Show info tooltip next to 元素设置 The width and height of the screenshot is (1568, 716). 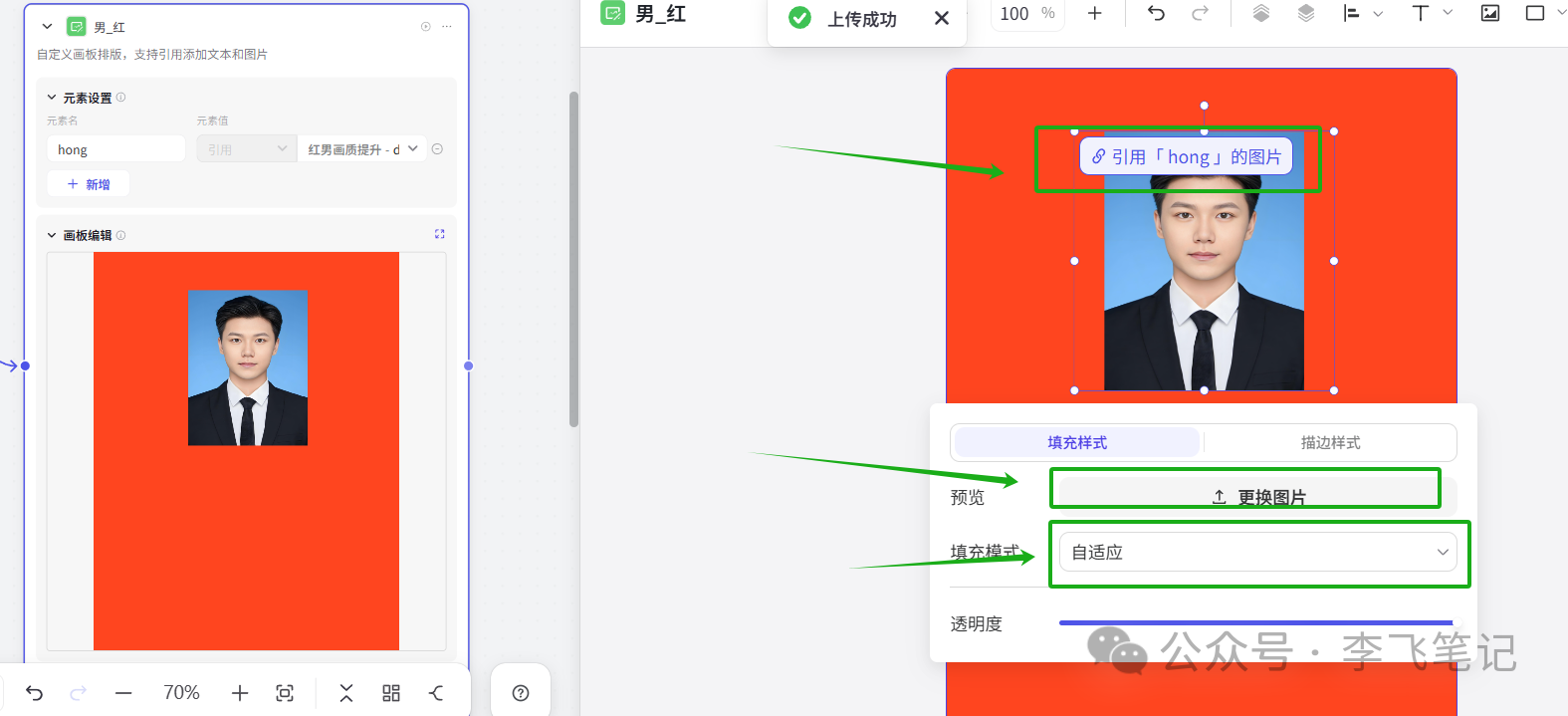121,98
